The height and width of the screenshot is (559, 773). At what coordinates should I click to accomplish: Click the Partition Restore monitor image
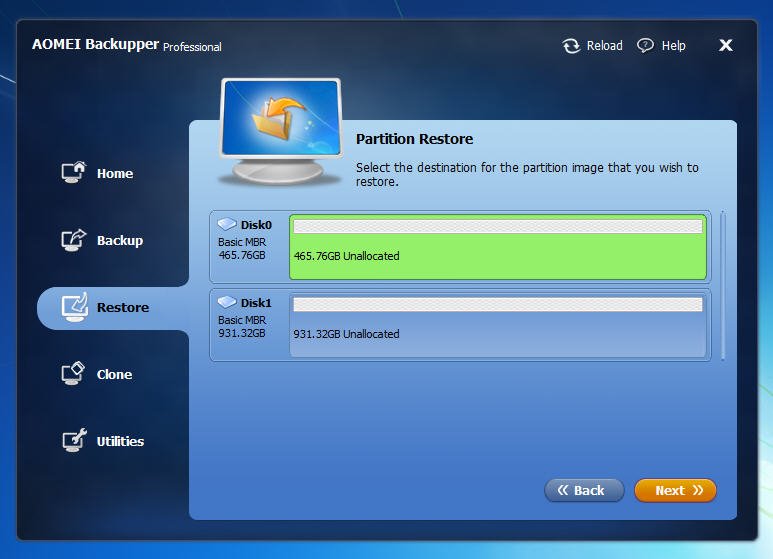(x=280, y=131)
